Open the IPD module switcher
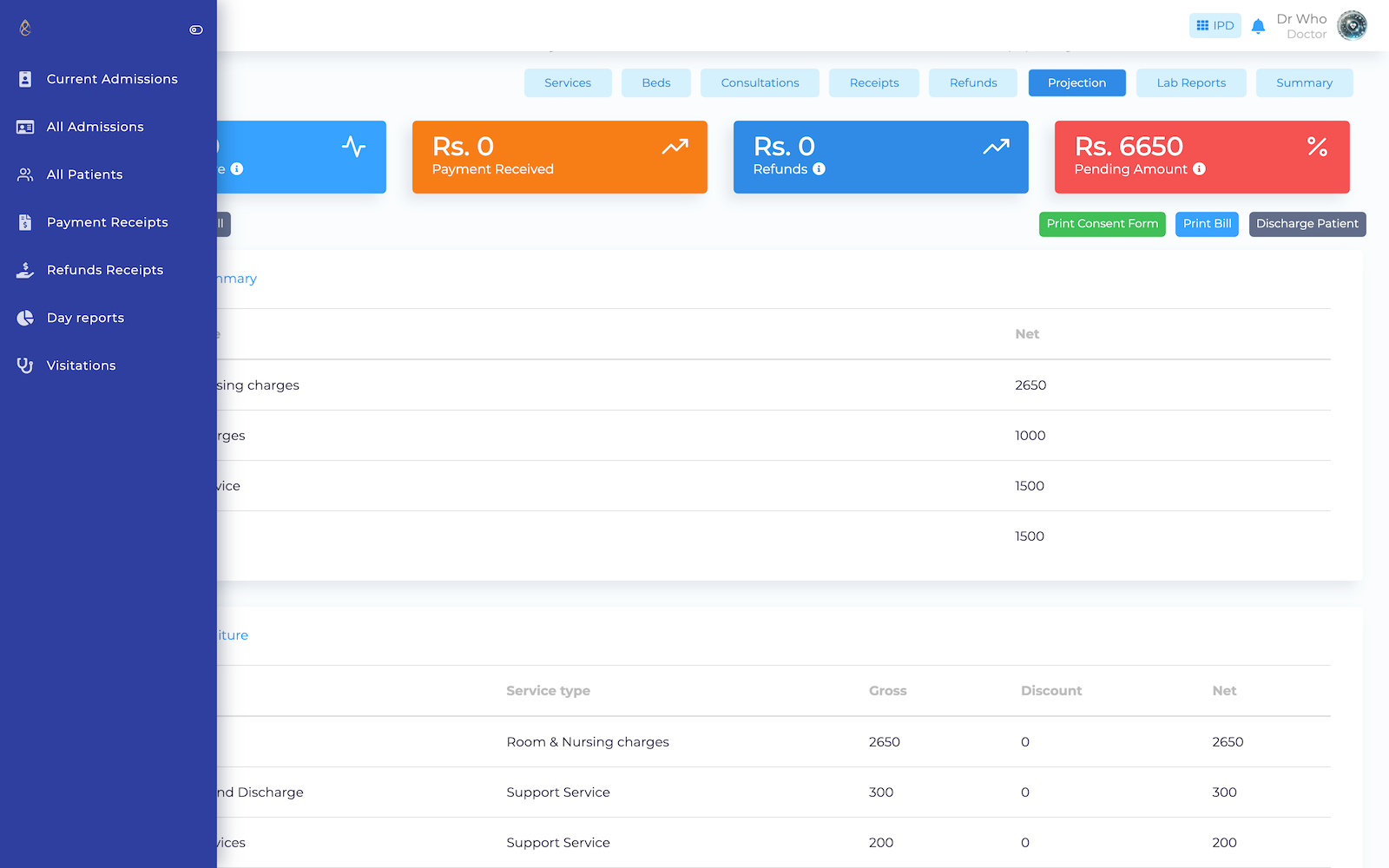The height and width of the screenshot is (868, 1389). pyautogui.click(x=1215, y=26)
